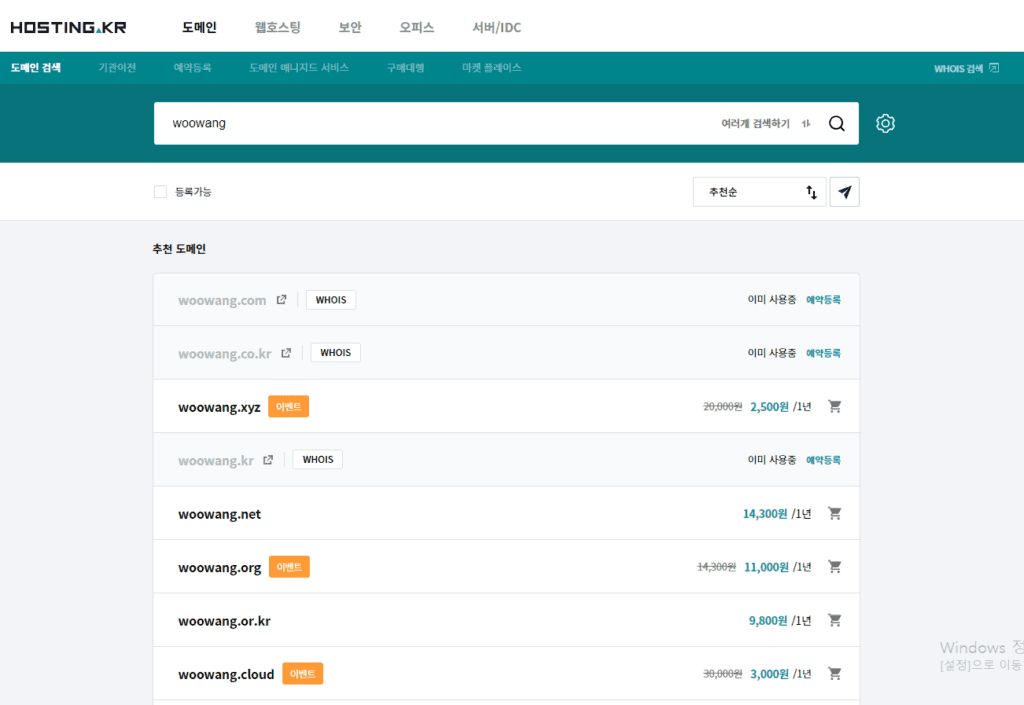Add woowang.xyz to shopping cart
Viewport: 1024px width, 705px height.
pyautogui.click(x=835, y=407)
